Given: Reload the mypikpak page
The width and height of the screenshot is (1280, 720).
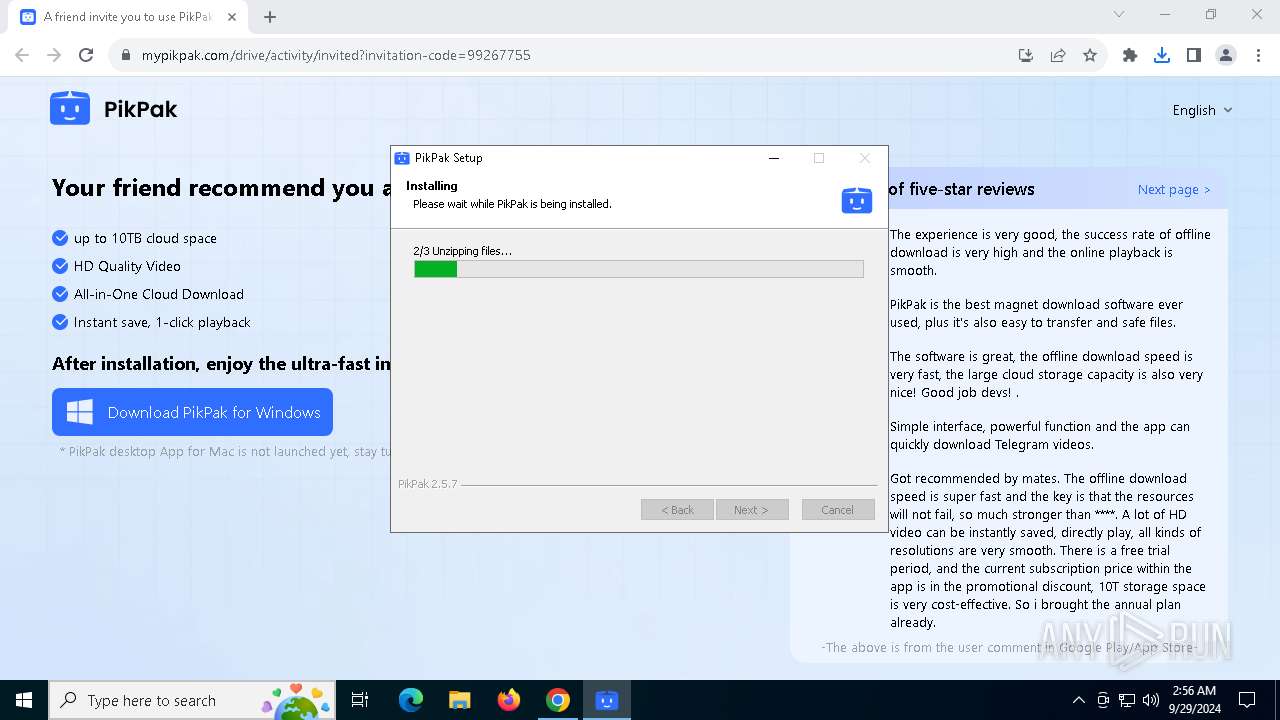Looking at the screenshot, I should 86,55.
